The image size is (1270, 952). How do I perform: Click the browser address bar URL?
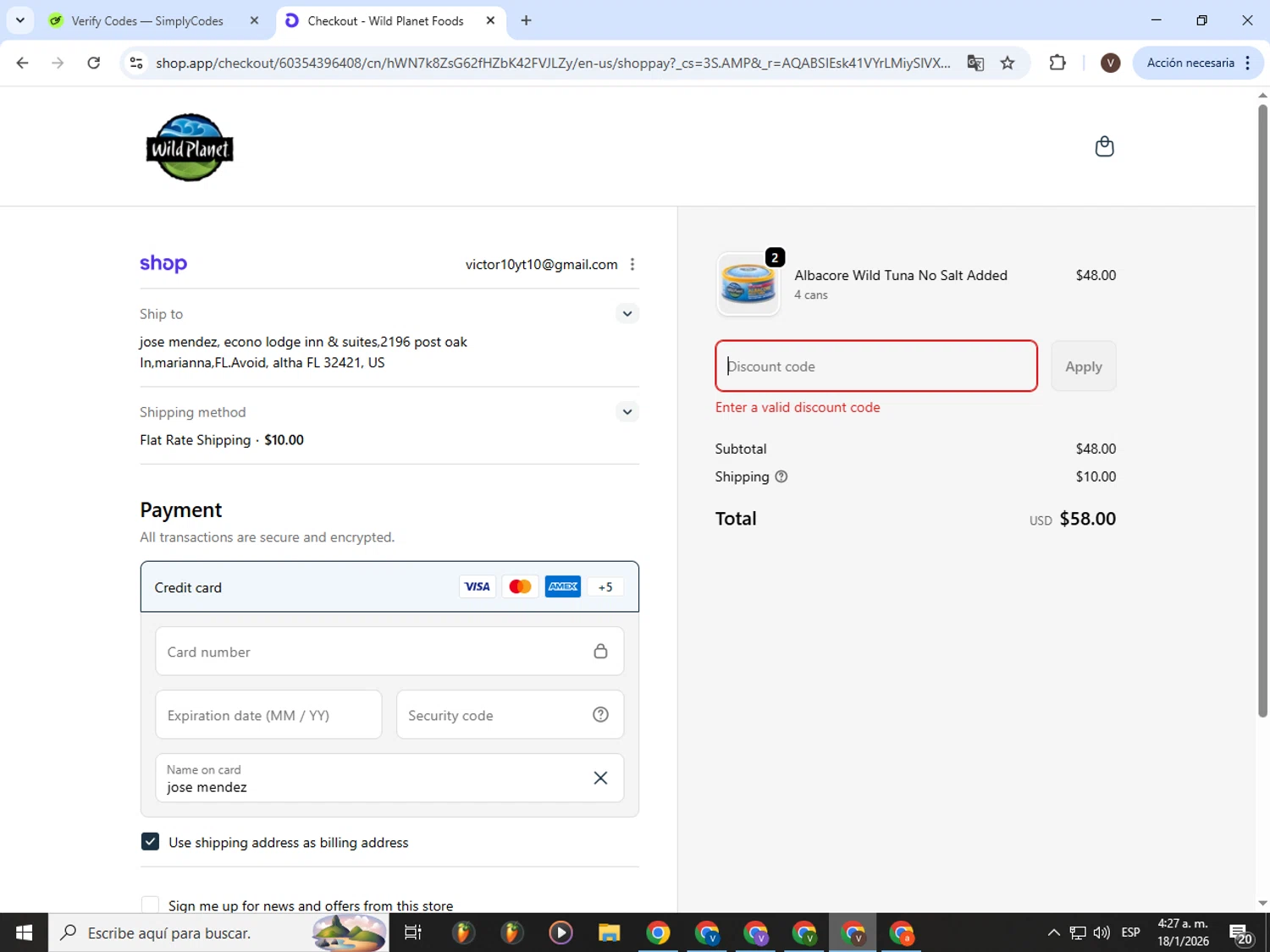553,63
